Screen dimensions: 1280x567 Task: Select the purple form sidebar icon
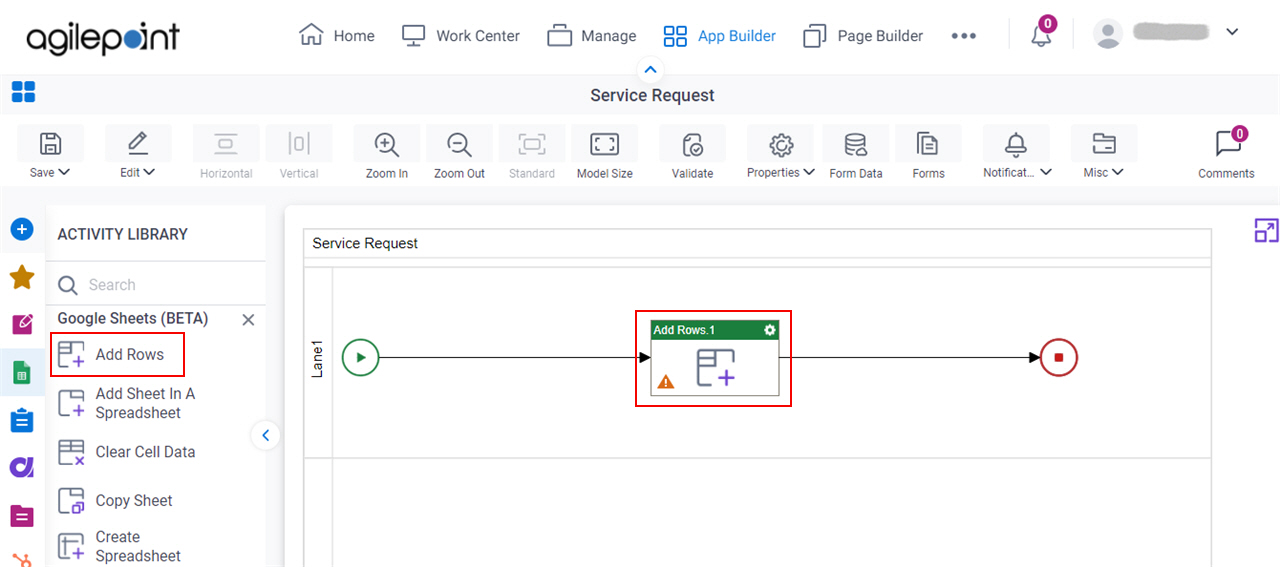(22, 516)
